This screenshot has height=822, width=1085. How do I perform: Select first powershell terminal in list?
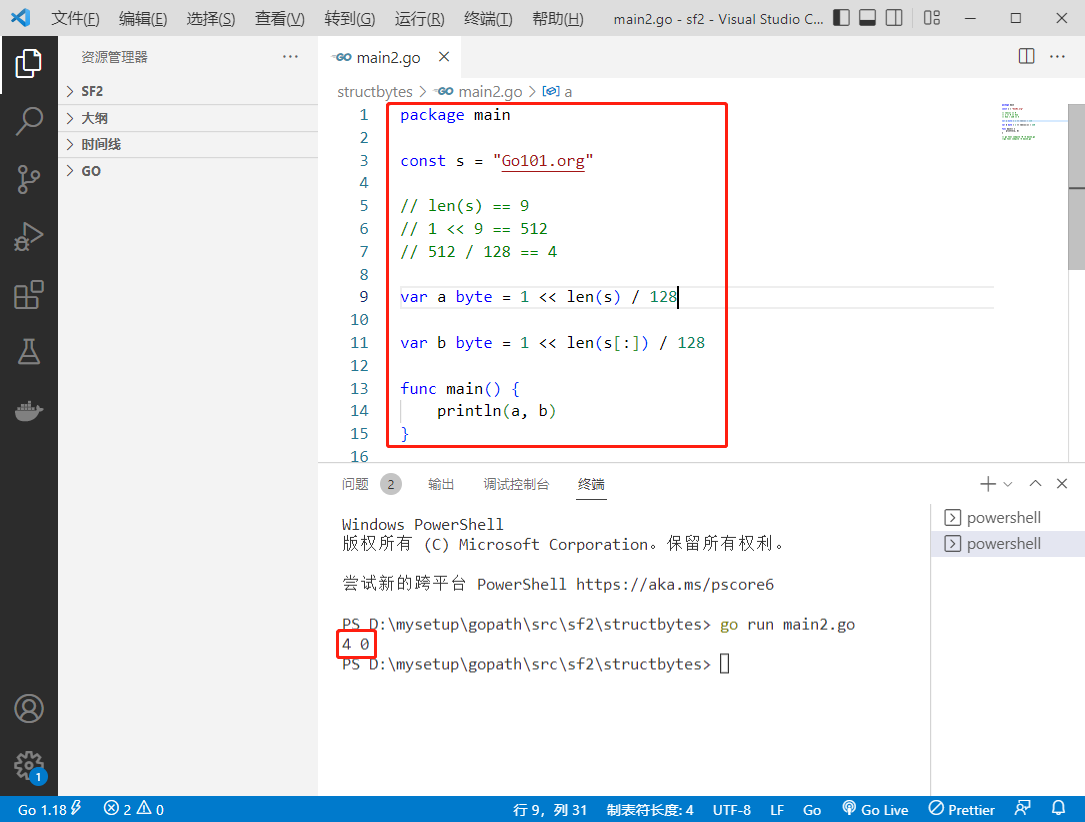(1008, 518)
